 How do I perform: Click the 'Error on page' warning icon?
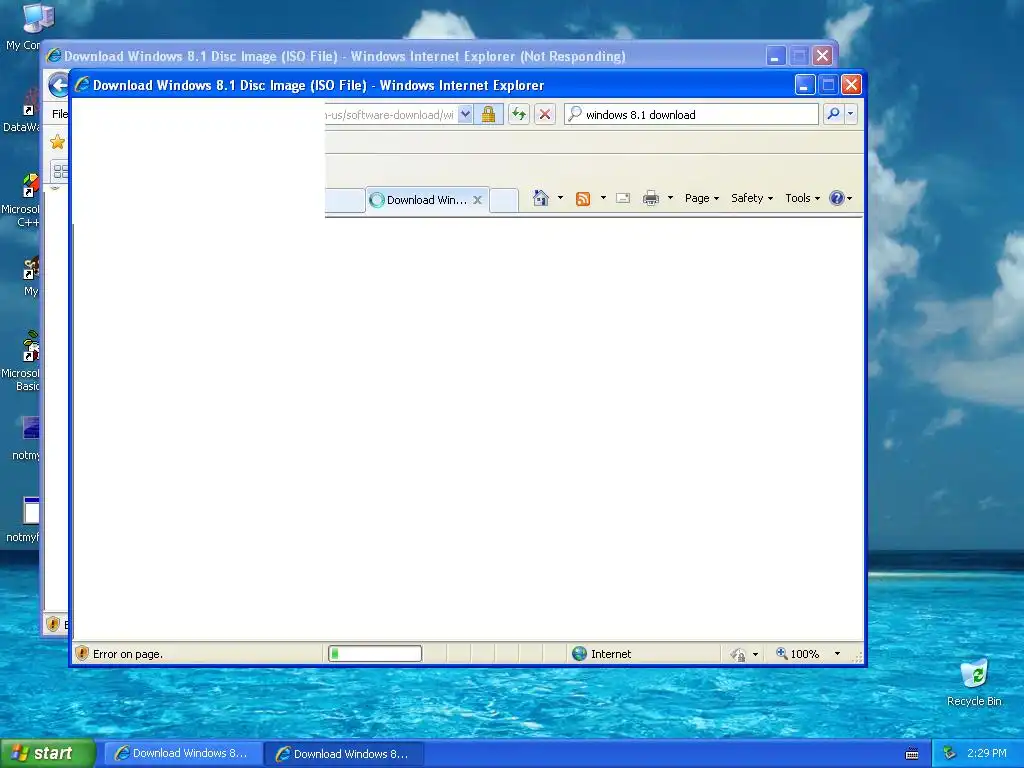82,653
